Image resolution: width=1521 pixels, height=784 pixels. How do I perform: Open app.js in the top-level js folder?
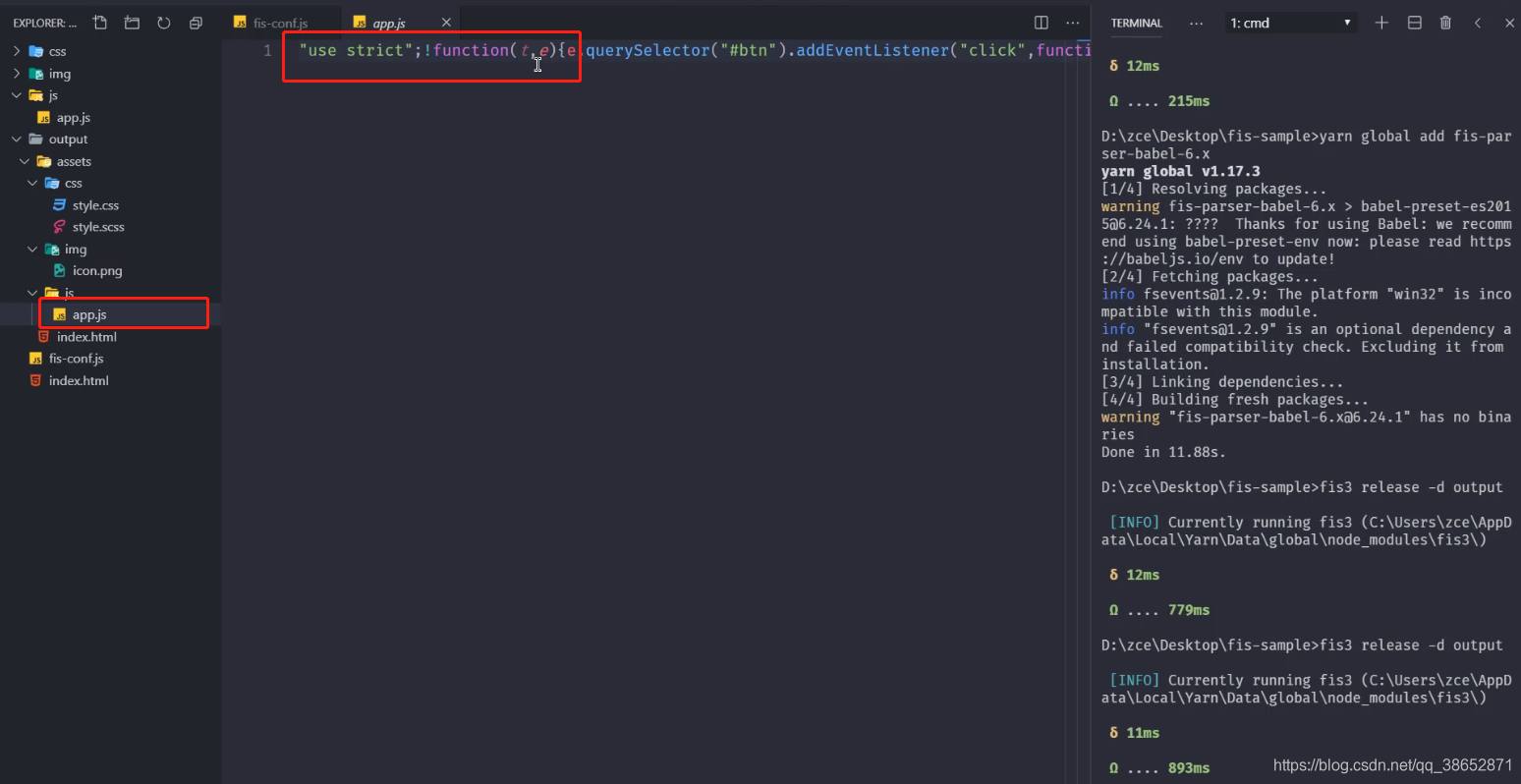(x=73, y=118)
